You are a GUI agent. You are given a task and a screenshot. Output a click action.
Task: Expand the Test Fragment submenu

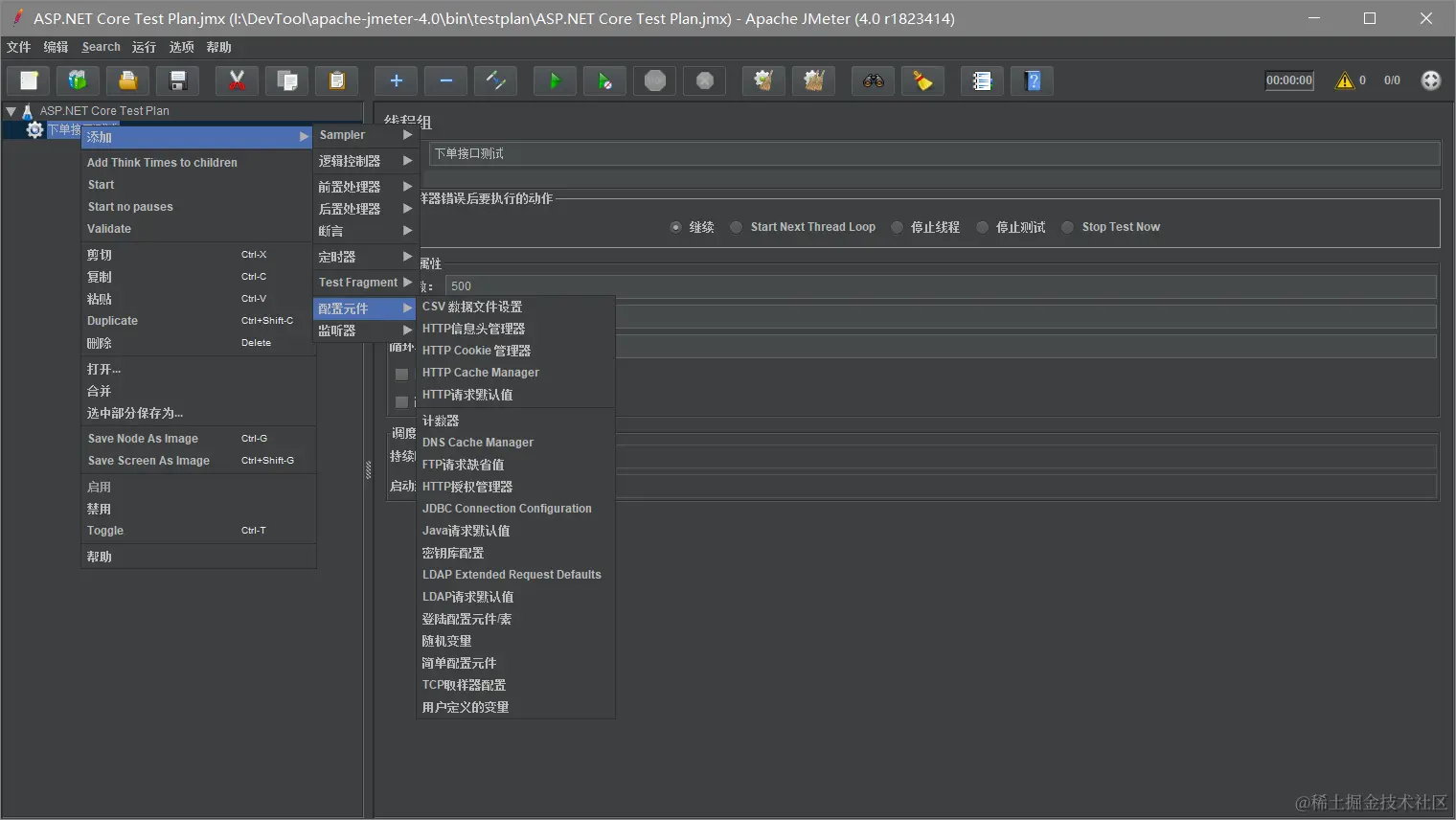coord(365,283)
